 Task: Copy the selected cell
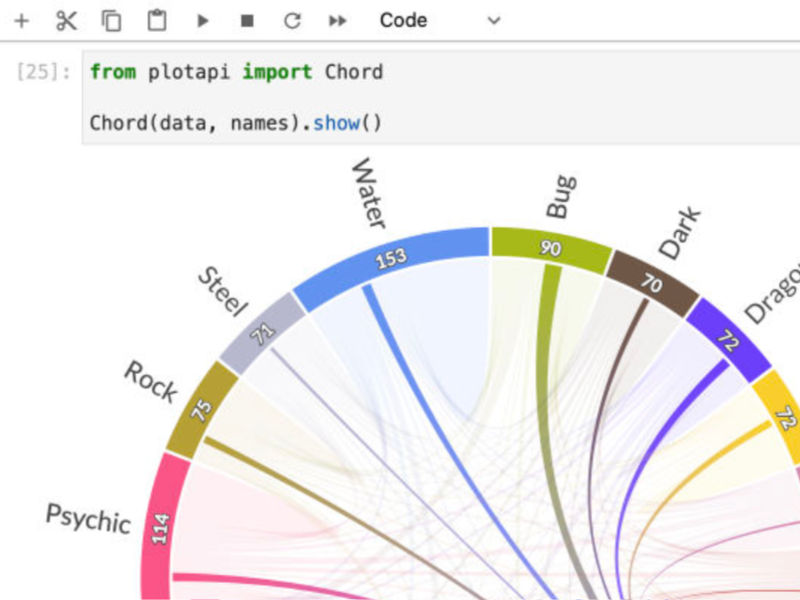112,20
